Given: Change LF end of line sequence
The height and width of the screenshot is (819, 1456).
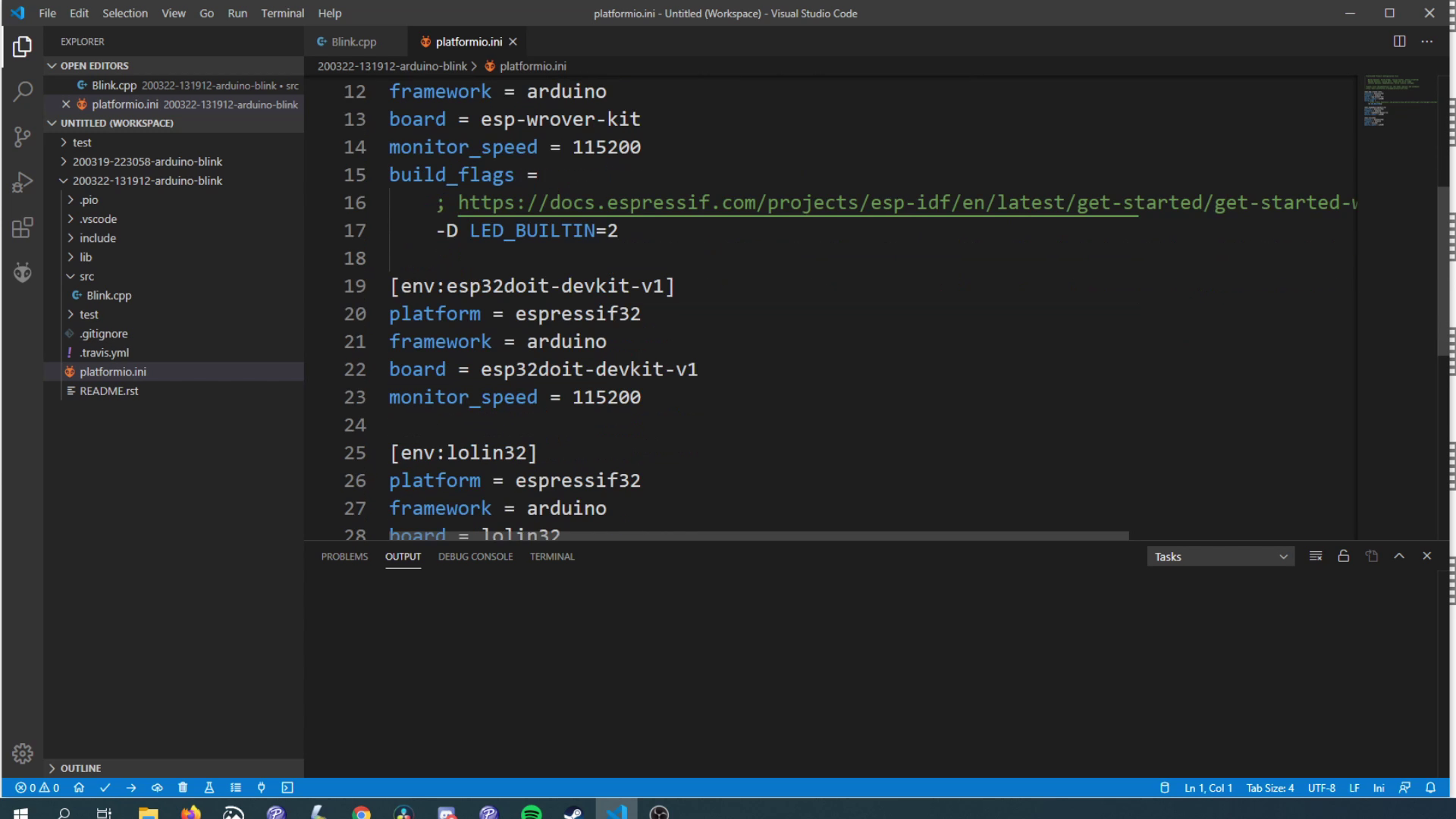Looking at the screenshot, I should (1354, 788).
